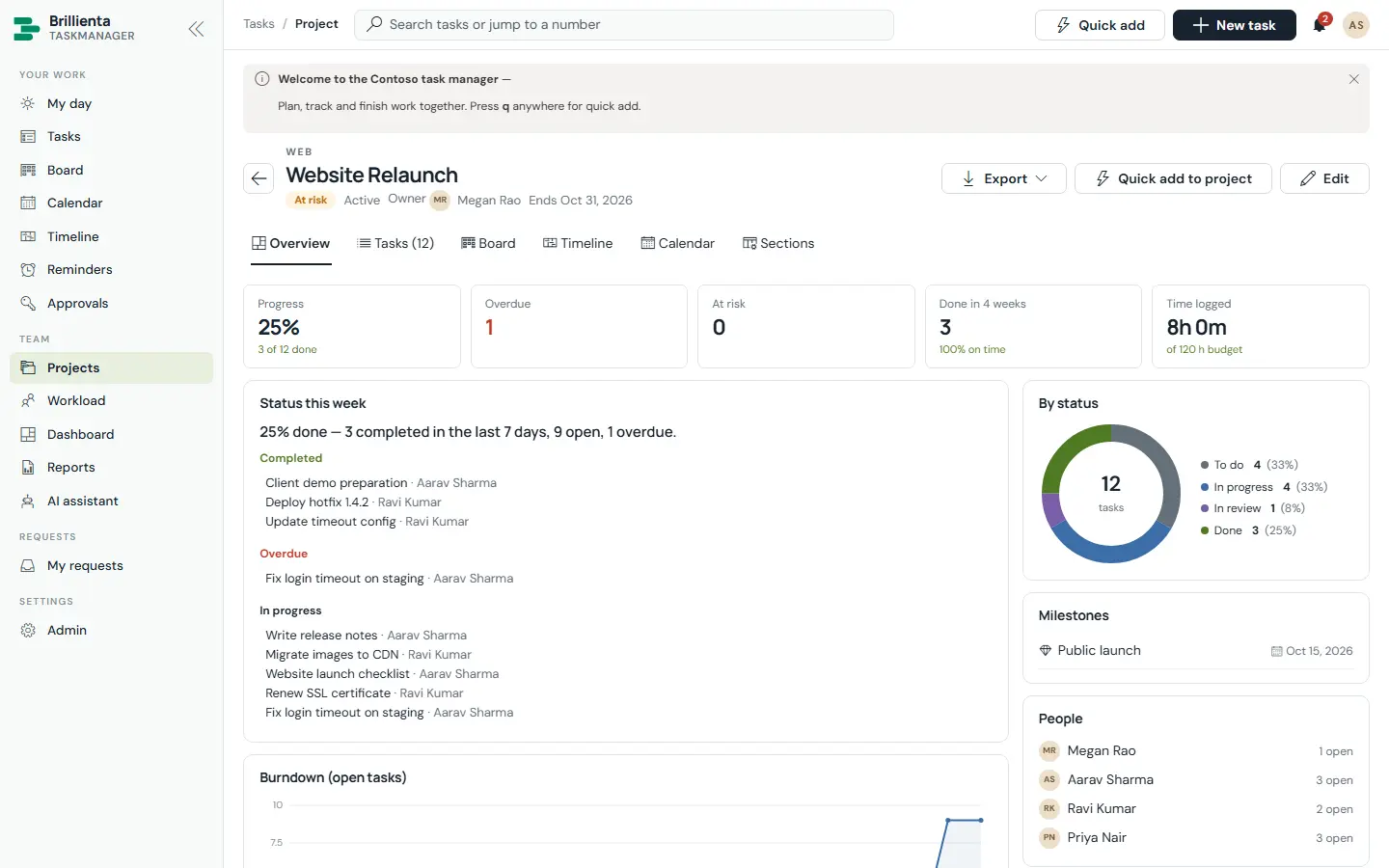
Task: Open overdue Fix login timeout on staging
Action: point(344,579)
